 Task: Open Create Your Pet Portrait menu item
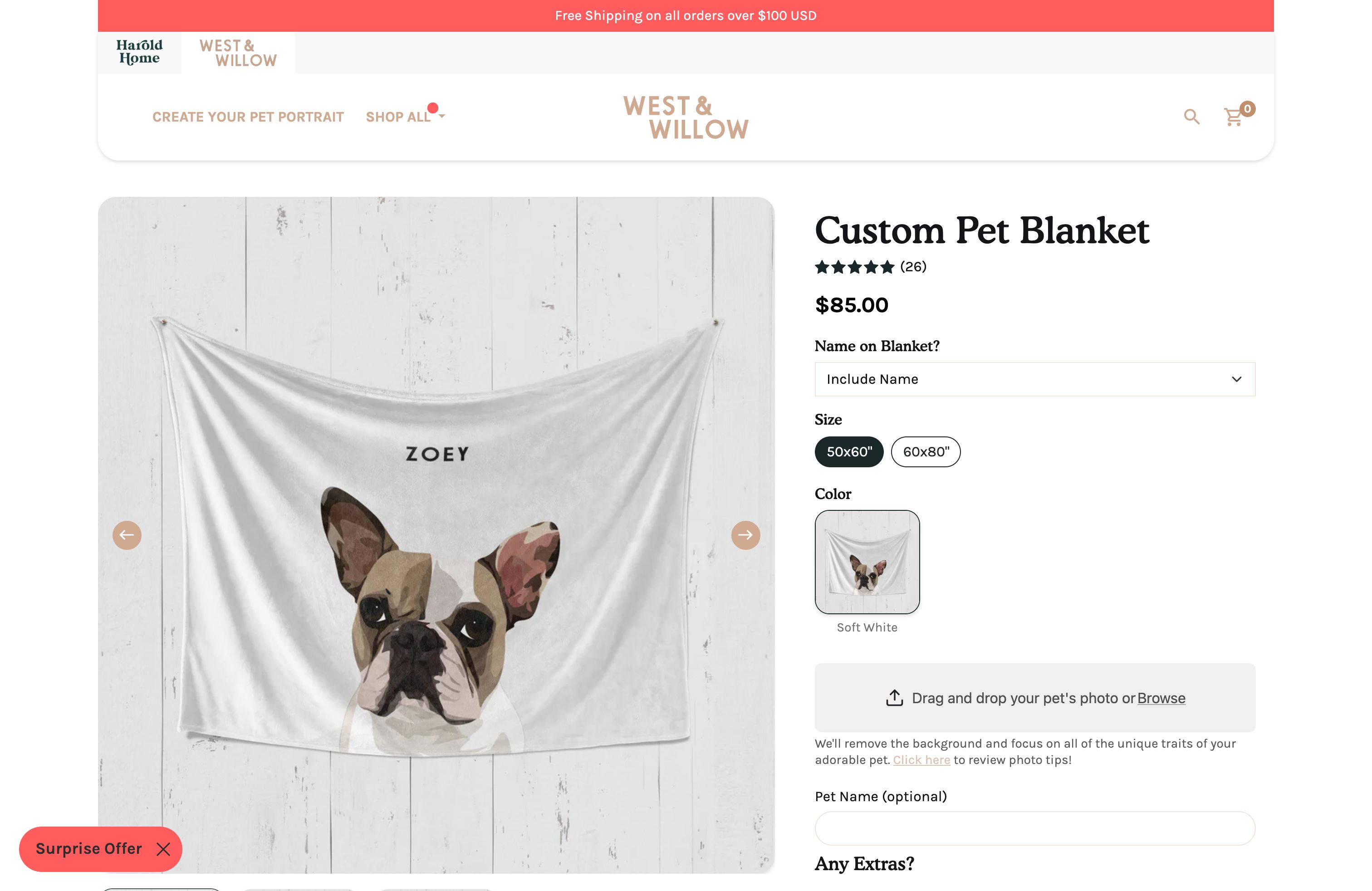click(248, 117)
